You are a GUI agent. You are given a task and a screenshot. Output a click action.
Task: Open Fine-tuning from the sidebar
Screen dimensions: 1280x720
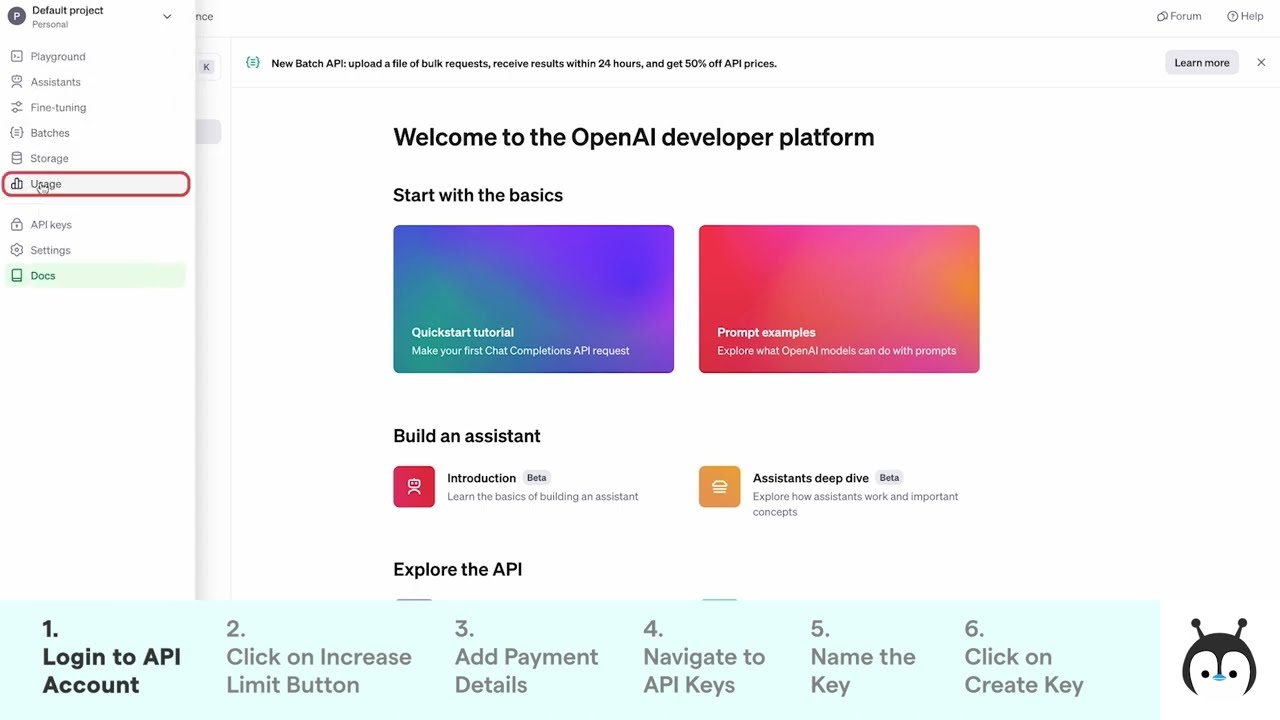96,107
